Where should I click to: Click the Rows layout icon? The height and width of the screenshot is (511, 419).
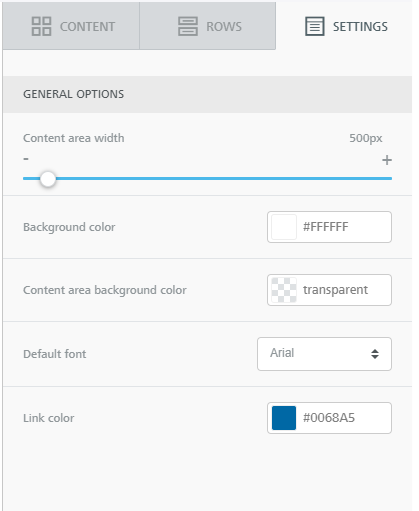[188, 26]
